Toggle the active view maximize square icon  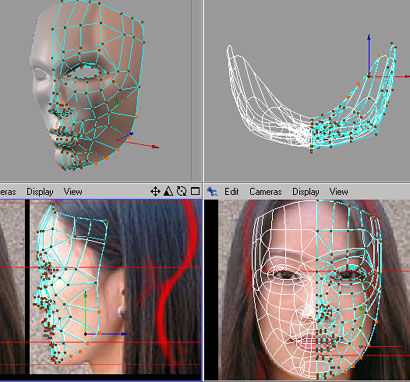(x=195, y=191)
